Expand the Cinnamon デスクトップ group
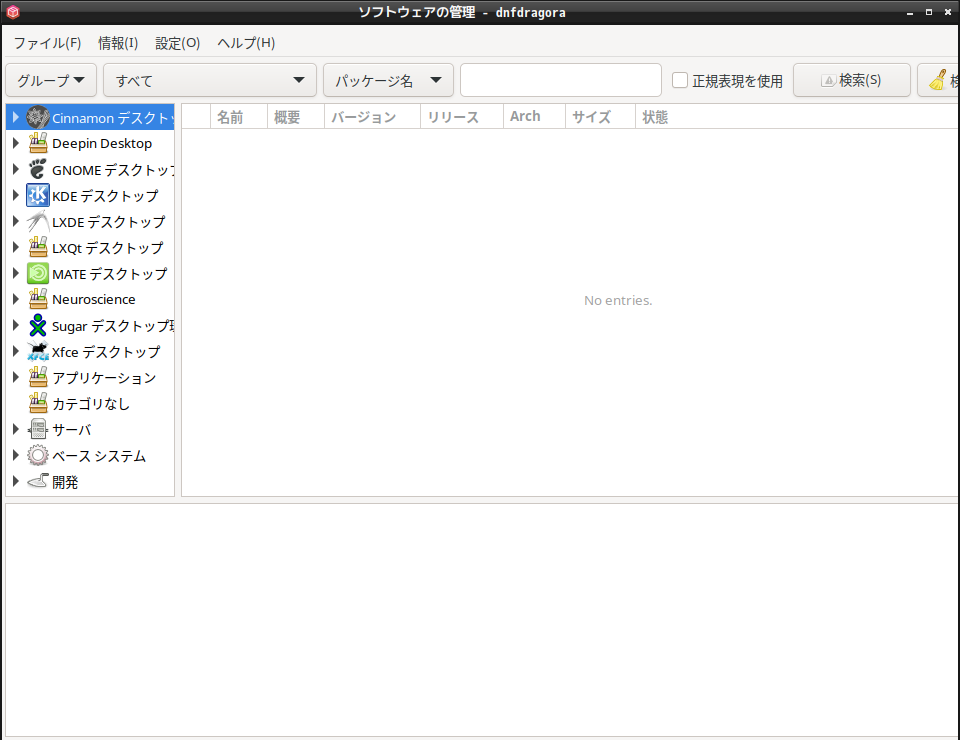The image size is (960, 740). (16, 117)
